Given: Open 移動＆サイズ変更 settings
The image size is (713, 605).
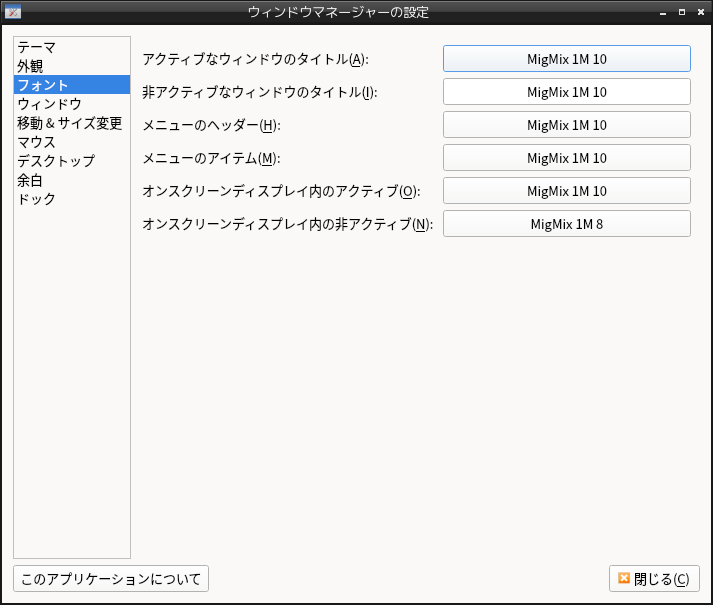Looking at the screenshot, I should [x=69, y=123].
